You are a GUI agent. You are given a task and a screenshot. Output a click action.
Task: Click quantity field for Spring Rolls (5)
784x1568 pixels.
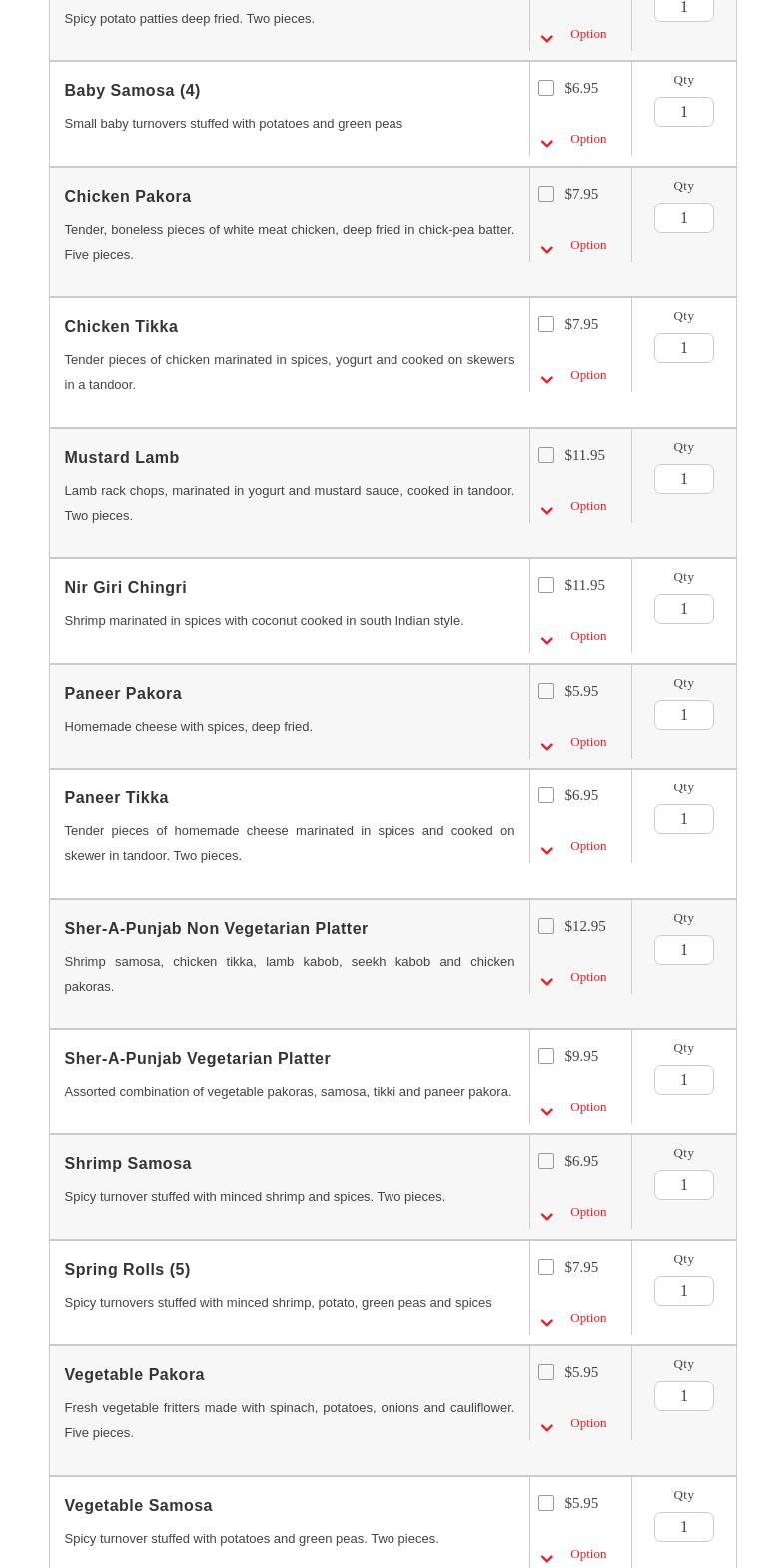(x=683, y=1291)
